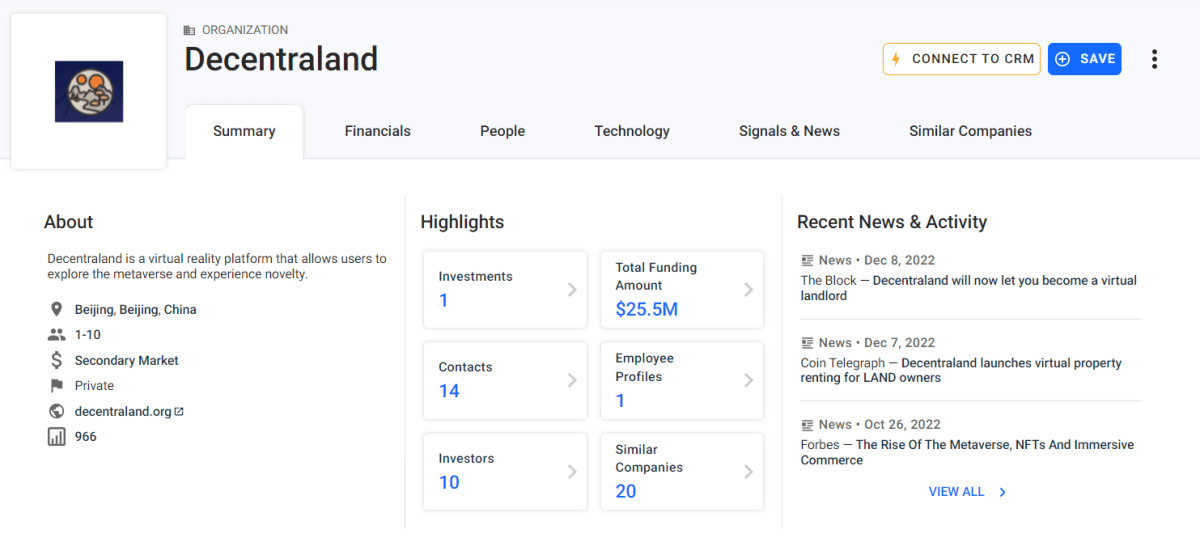Switch to the Financials tab
Image resolution: width=1200 pixels, height=534 pixels.
pyautogui.click(x=377, y=131)
